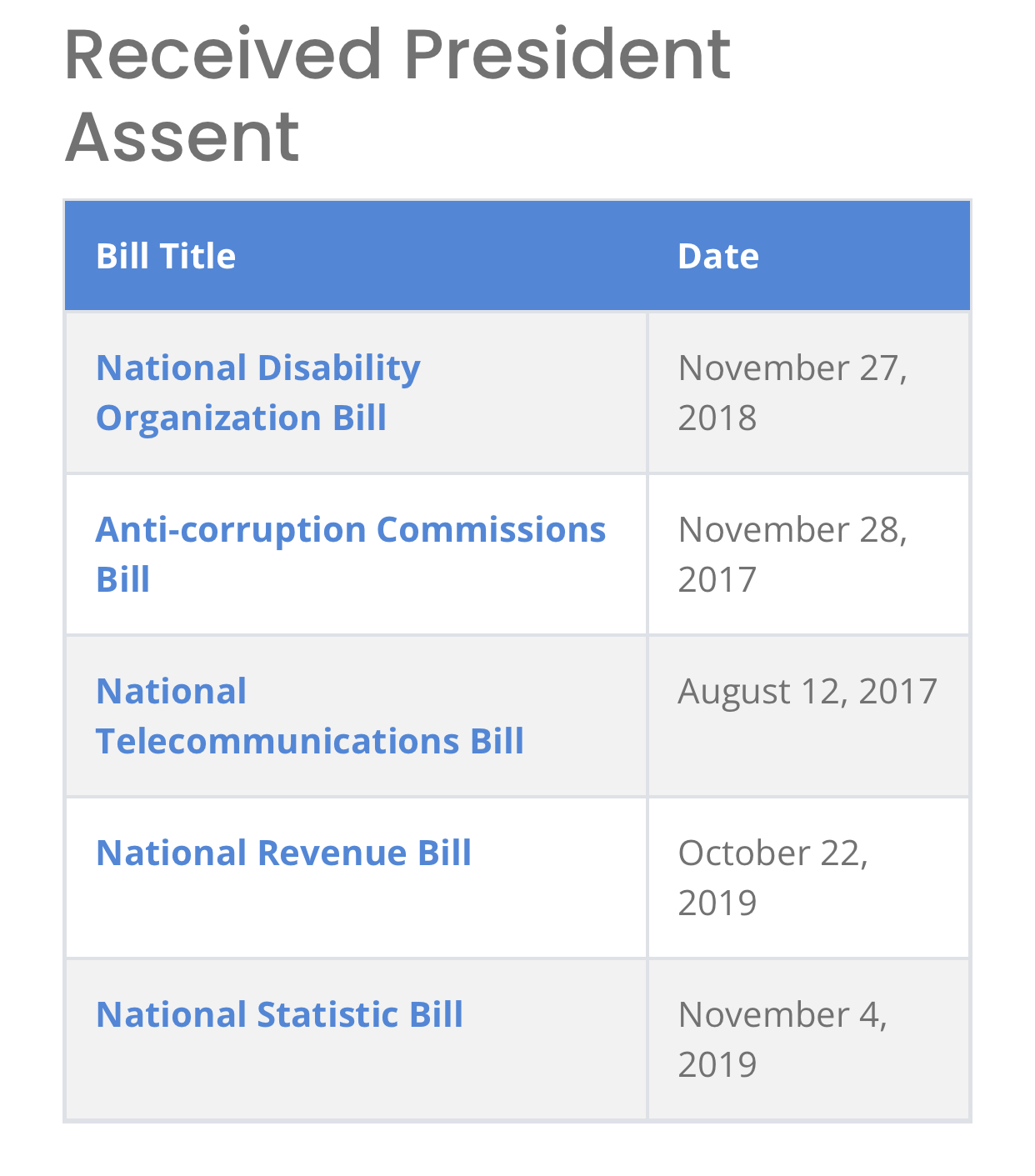Screen dimensions: 1035x1176
Task: Select the November 28, 2017 date cell
Action: pyautogui.click(x=792, y=553)
